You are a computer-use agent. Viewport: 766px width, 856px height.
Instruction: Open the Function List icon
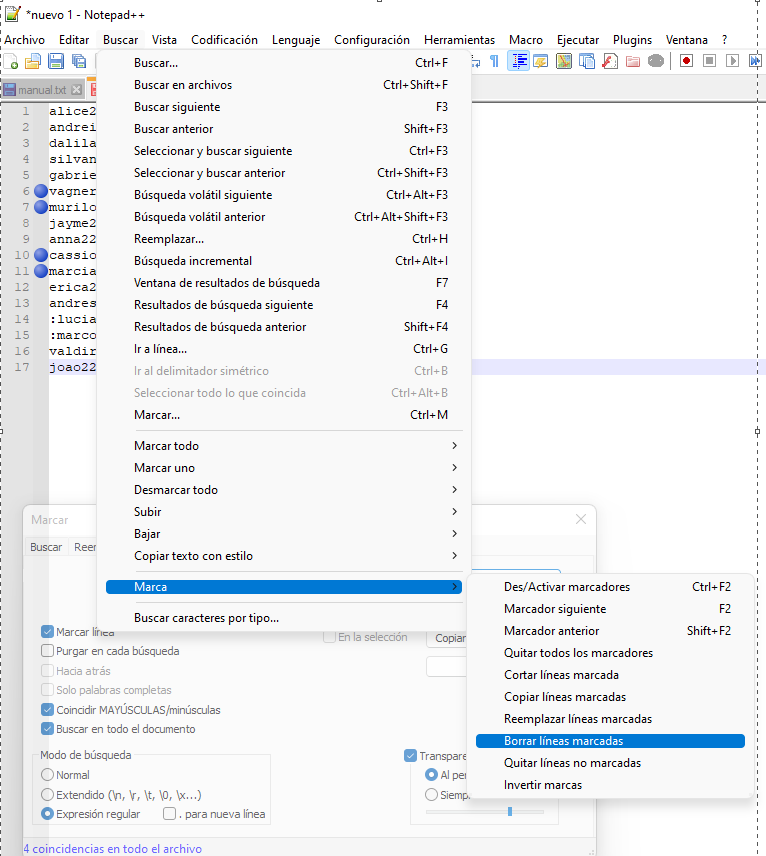pyautogui.click(x=610, y=61)
